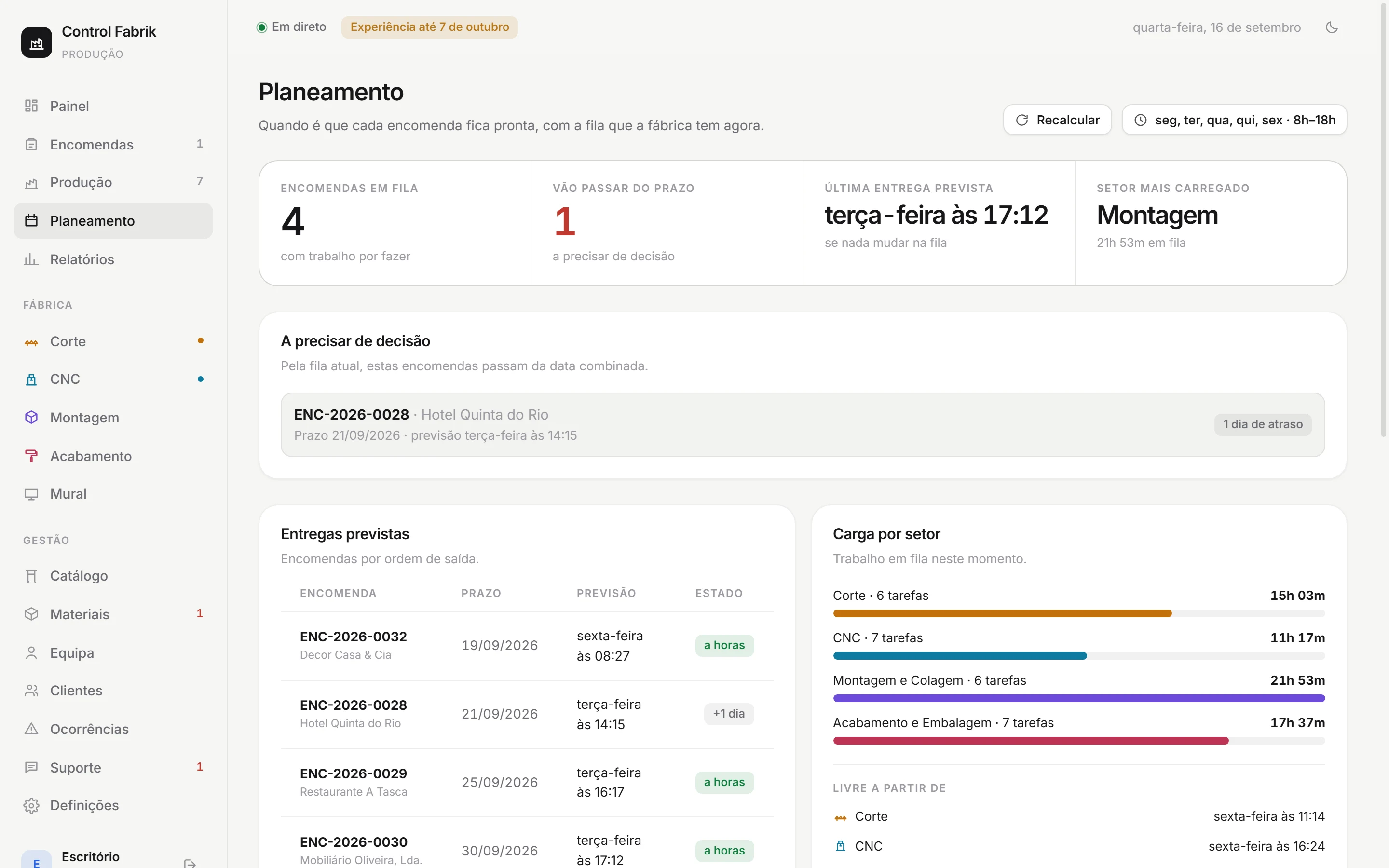This screenshot has height=868, width=1389.
Task: Click the Montagem most loaded sector value
Action: coord(1157,215)
